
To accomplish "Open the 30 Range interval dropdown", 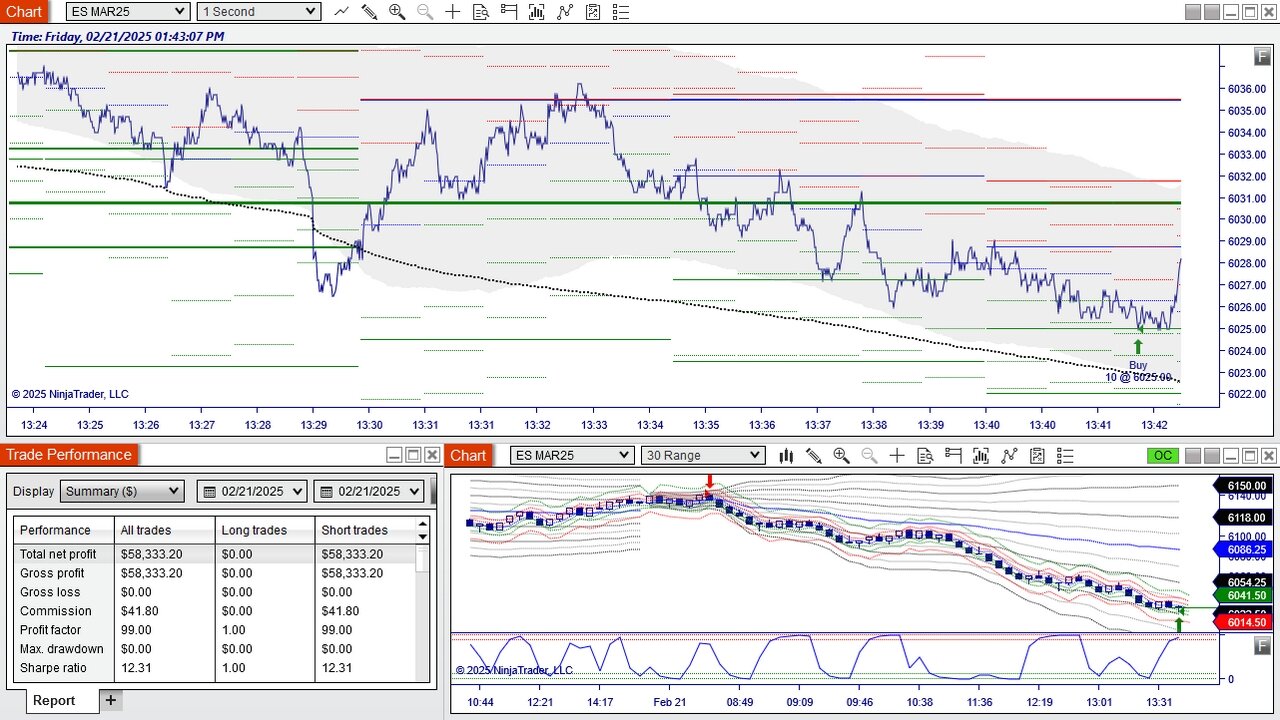I will [703, 456].
